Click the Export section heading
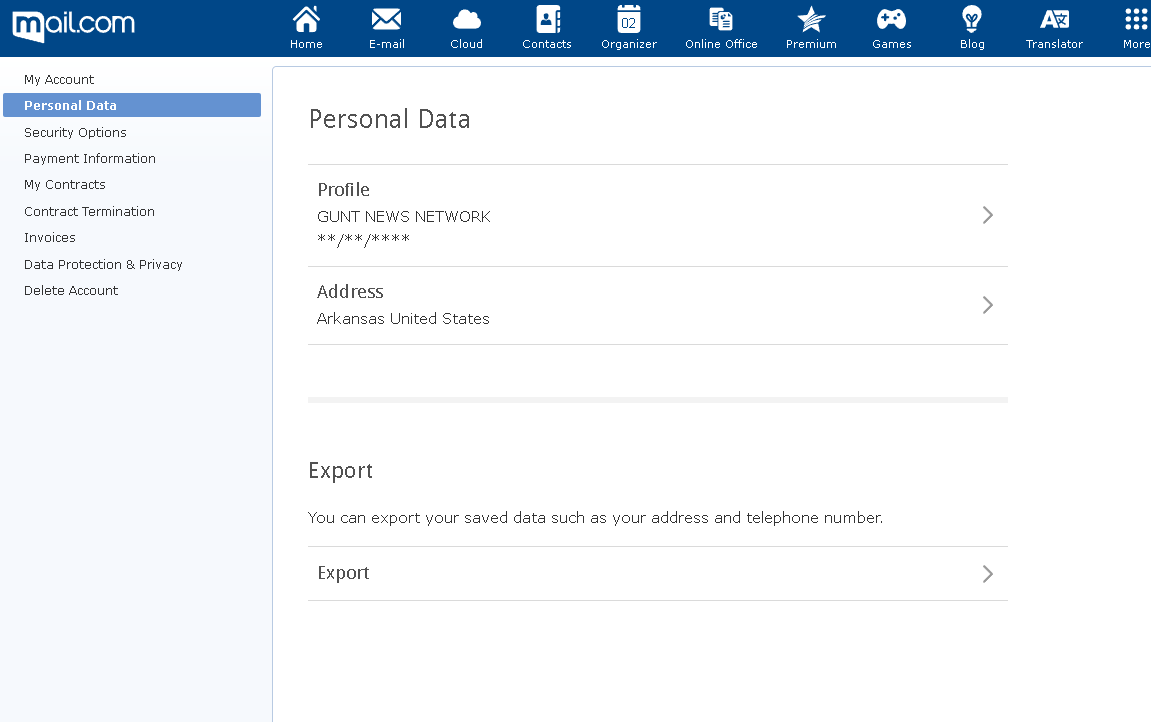The image size is (1151, 722). (x=341, y=470)
